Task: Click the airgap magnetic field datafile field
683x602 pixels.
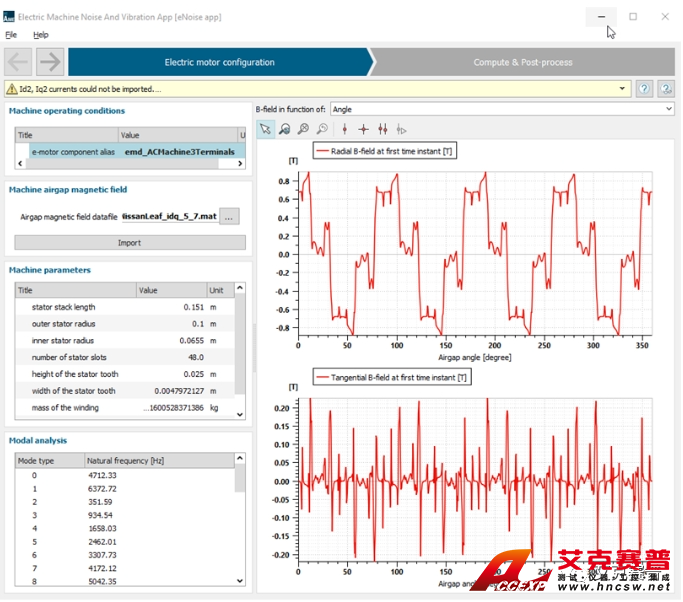Action: tap(169, 216)
